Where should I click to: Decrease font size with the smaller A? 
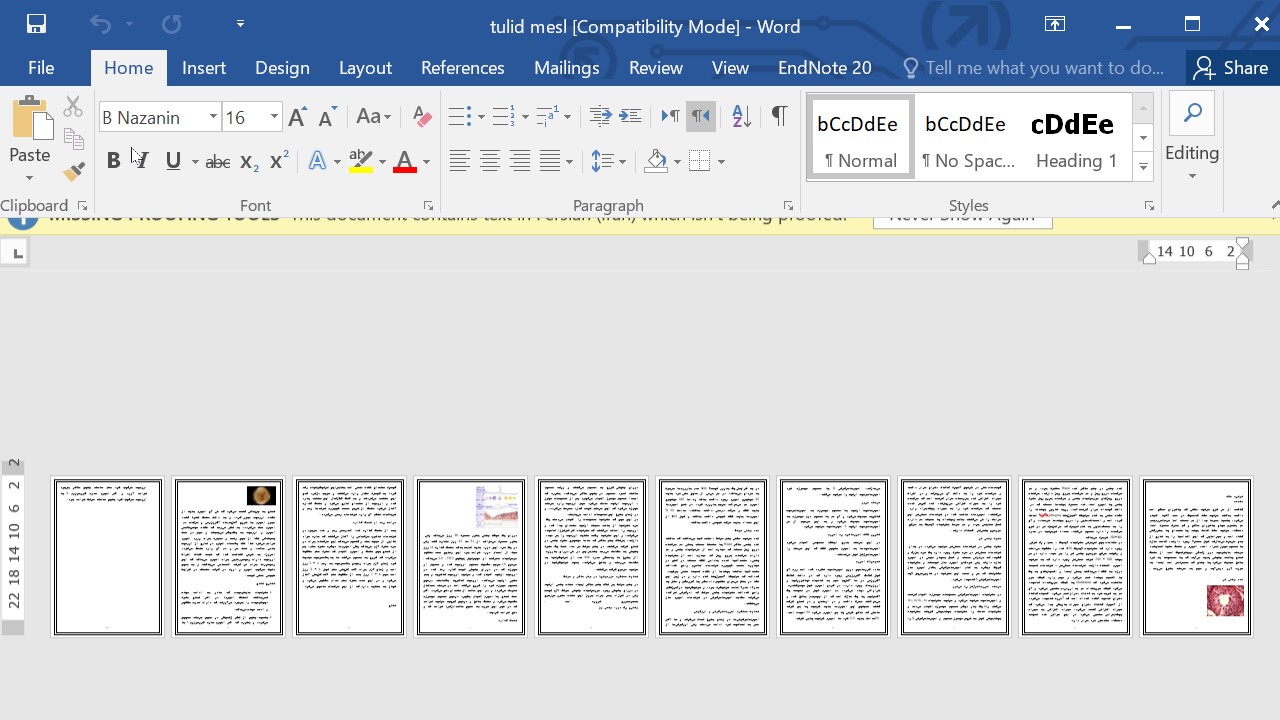pyautogui.click(x=327, y=117)
